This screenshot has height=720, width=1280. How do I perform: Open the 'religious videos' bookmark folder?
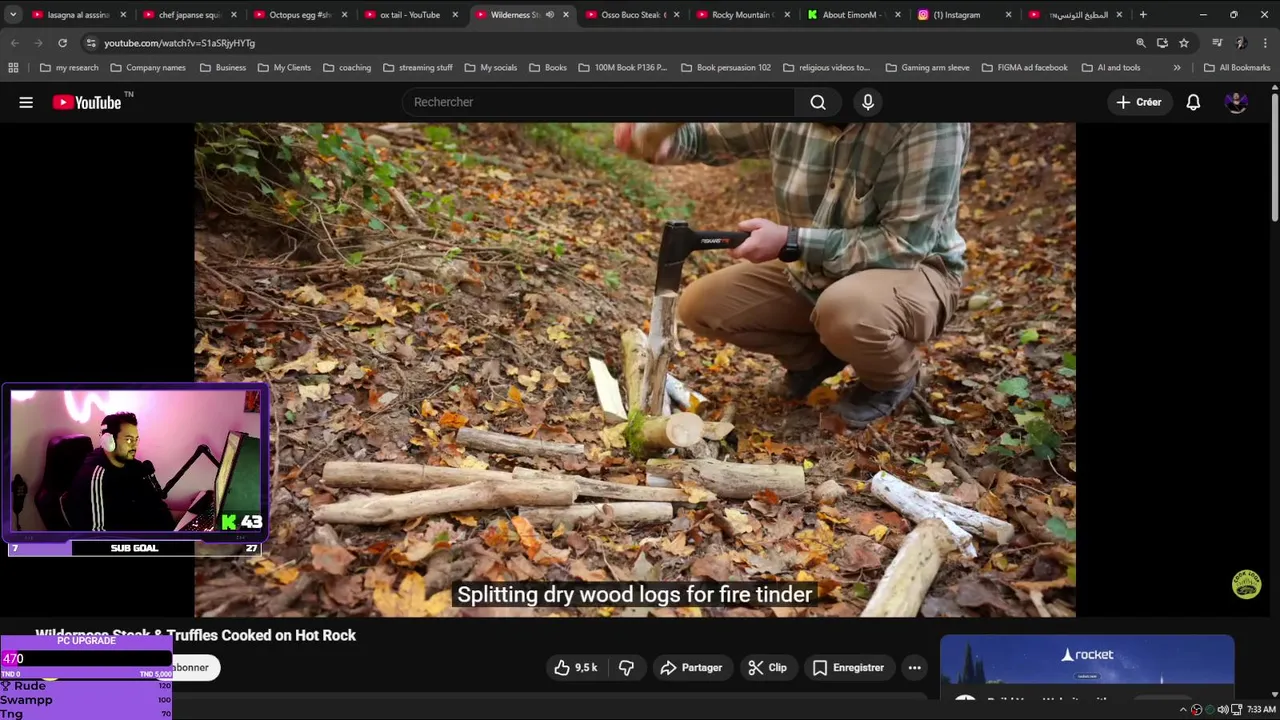click(x=826, y=67)
